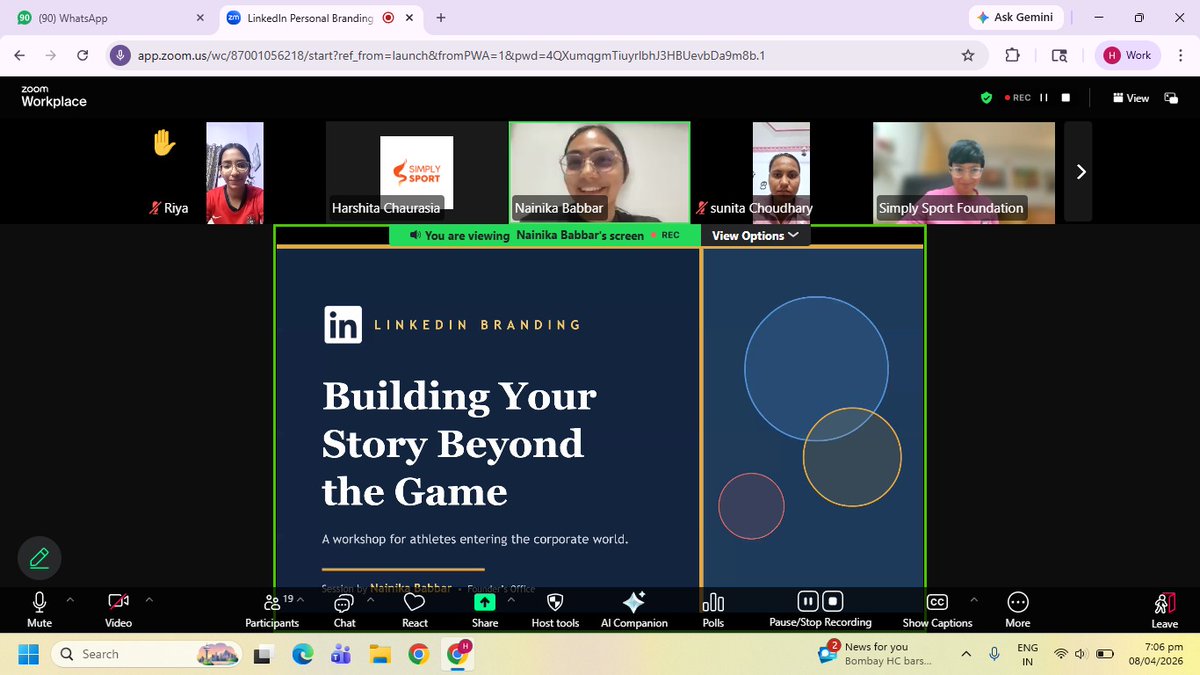Open the Chrome extensions puzzle icon
The image size is (1200, 675).
tap(1012, 55)
